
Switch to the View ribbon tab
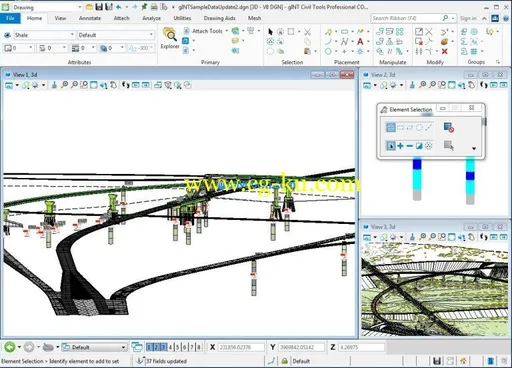[x=60, y=18]
